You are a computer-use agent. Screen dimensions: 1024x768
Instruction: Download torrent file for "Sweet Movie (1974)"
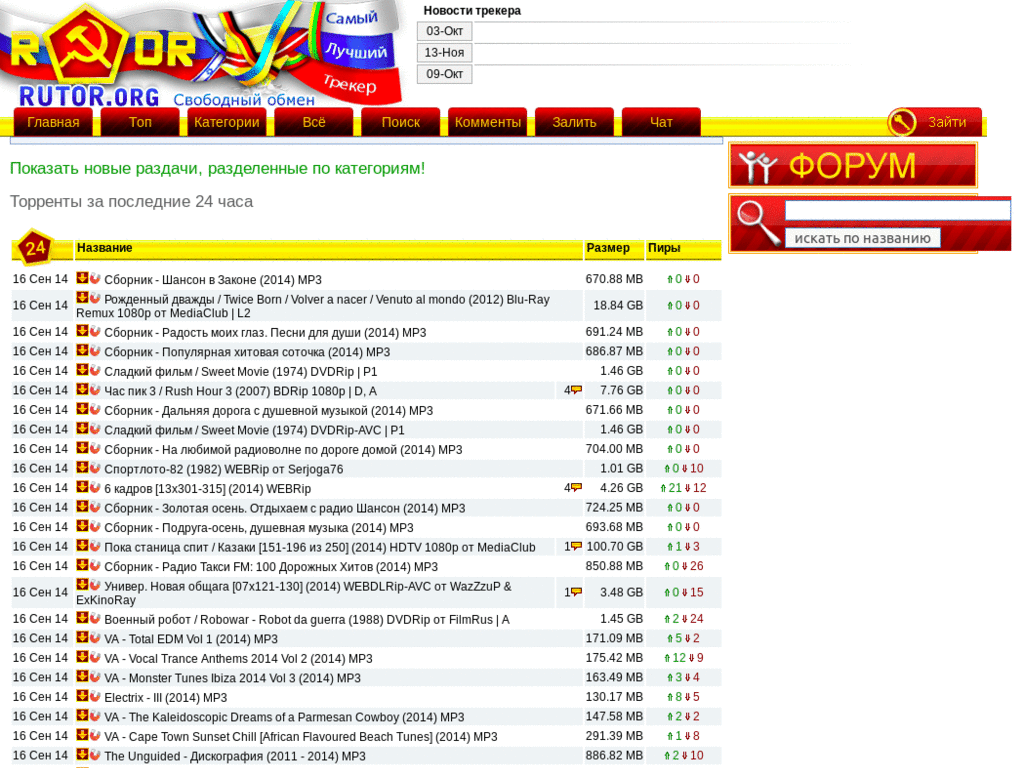click(82, 370)
